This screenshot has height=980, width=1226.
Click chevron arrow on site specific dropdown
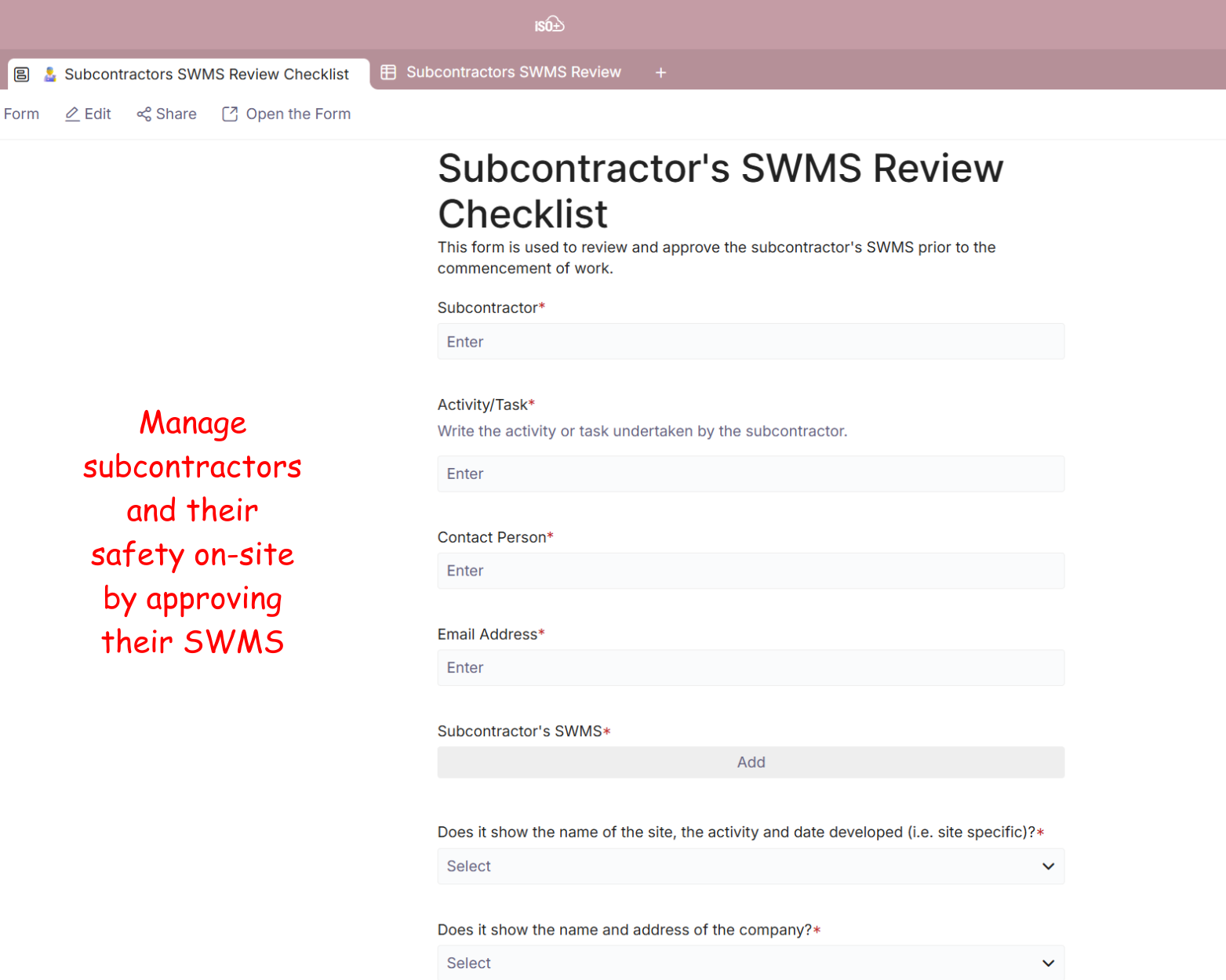click(1048, 866)
